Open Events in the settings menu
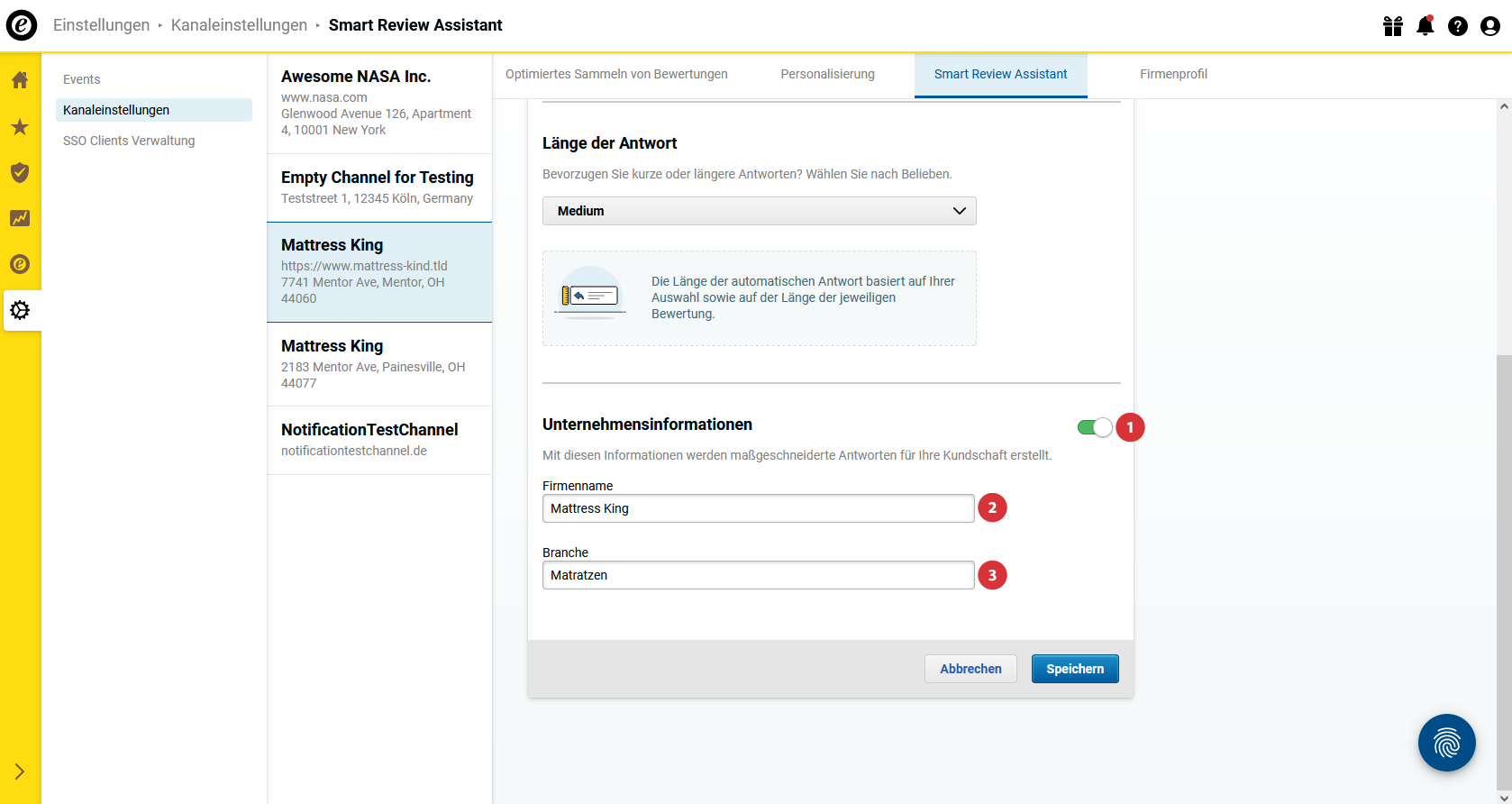Image resolution: width=1512 pixels, height=804 pixels. coord(82,79)
